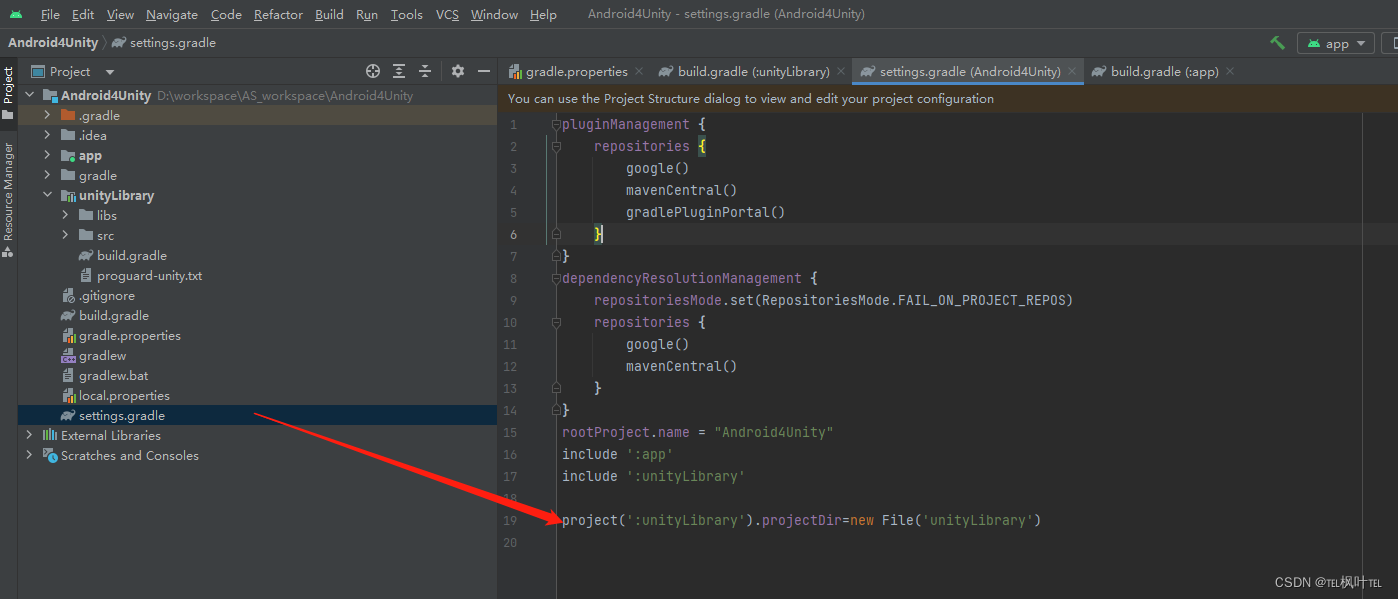Click Select Opened File locate icon
This screenshot has width=1398, height=599.
coord(373,71)
